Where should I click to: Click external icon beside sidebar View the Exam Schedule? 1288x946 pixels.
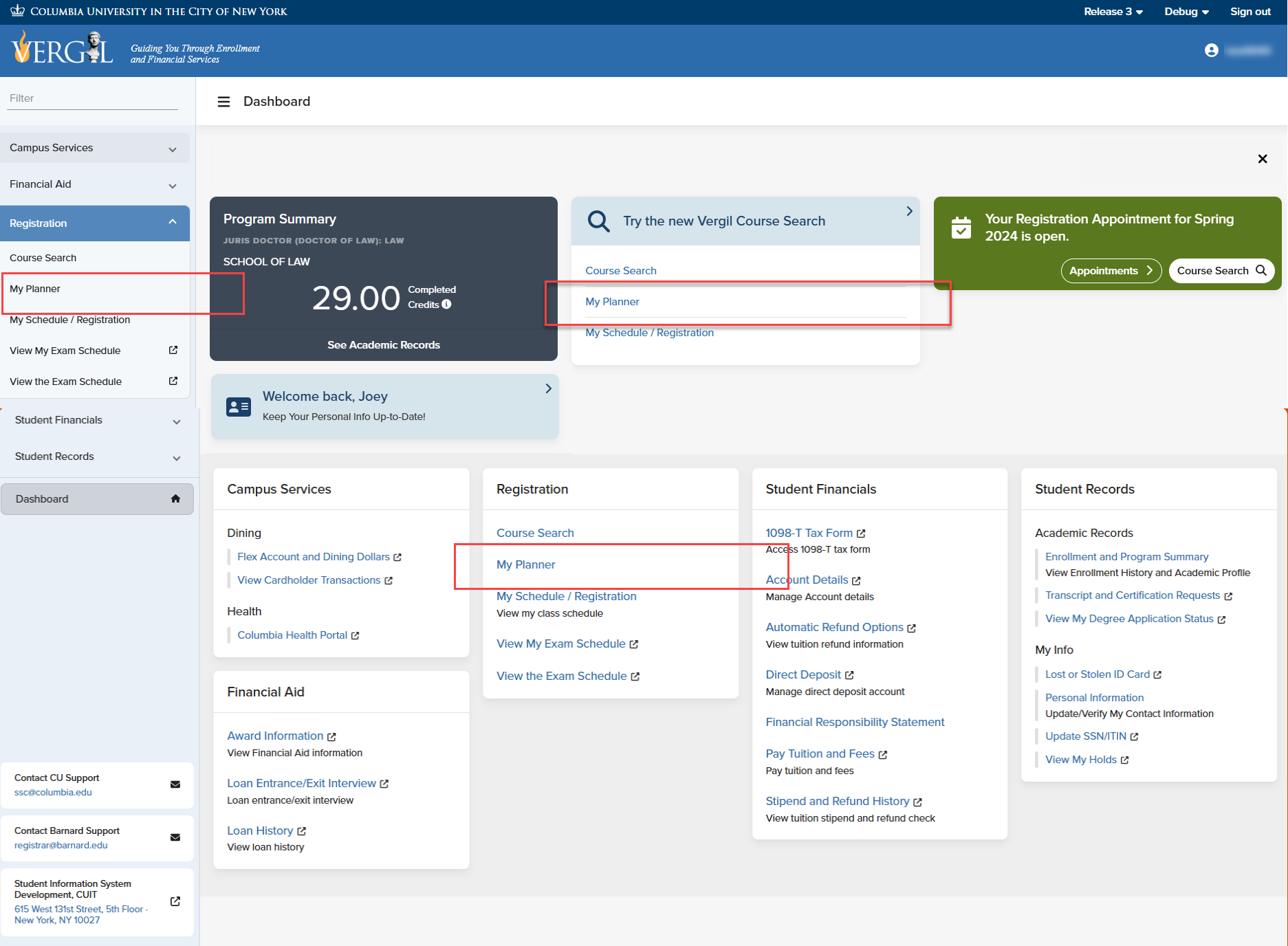pyautogui.click(x=173, y=381)
